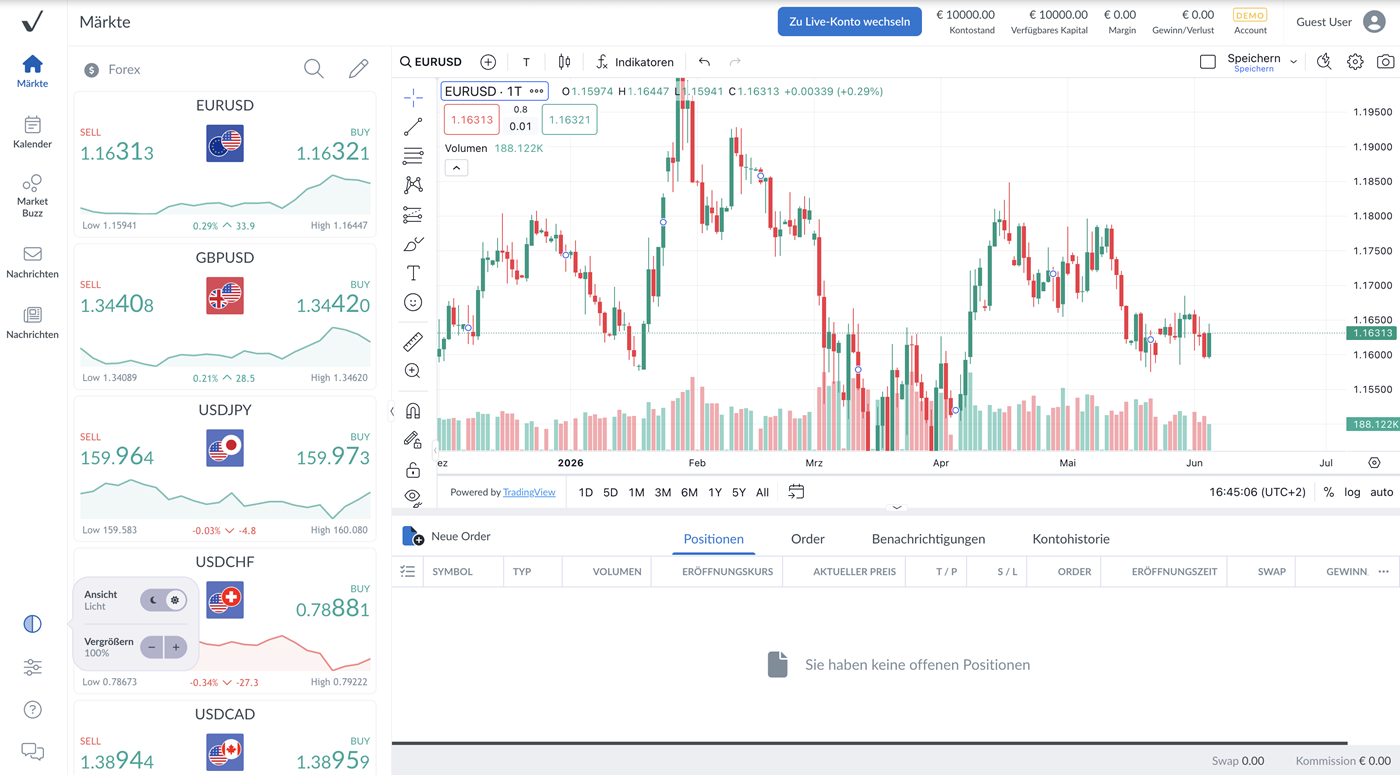Open the help question mark icon
Image resolution: width=1400 pixels, height=775 pixels.
[32, 710]
